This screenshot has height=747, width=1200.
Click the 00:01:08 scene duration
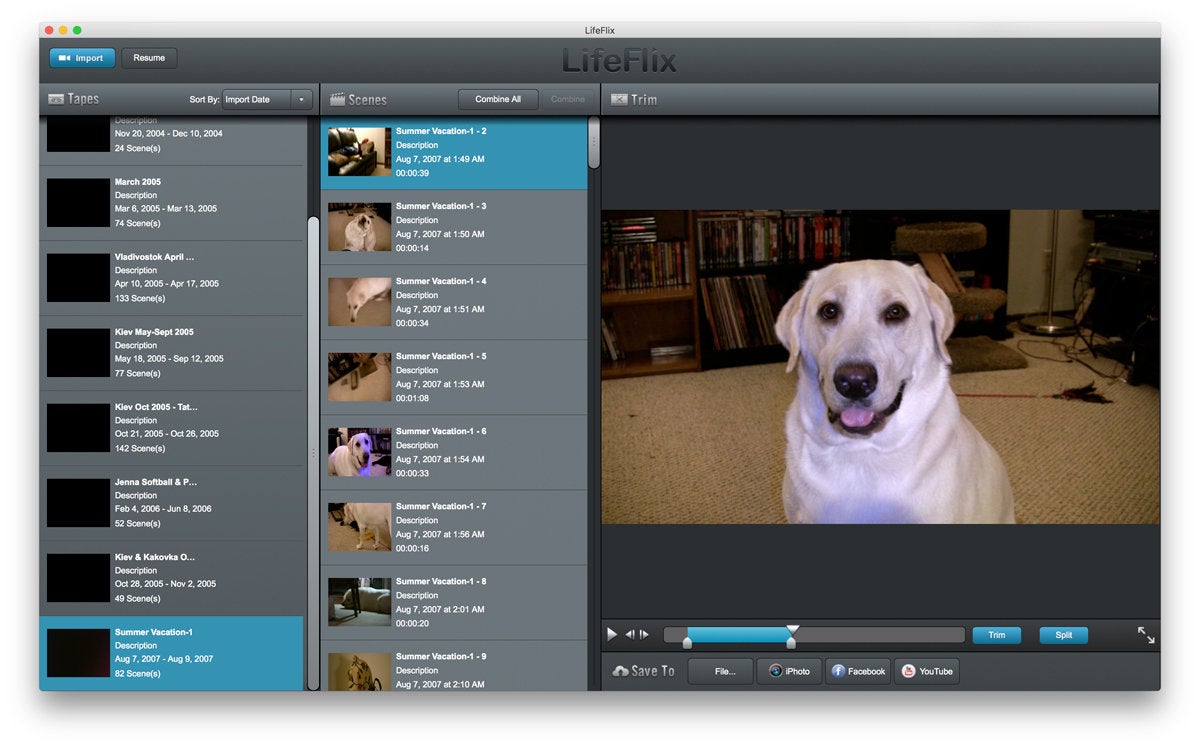412,398
